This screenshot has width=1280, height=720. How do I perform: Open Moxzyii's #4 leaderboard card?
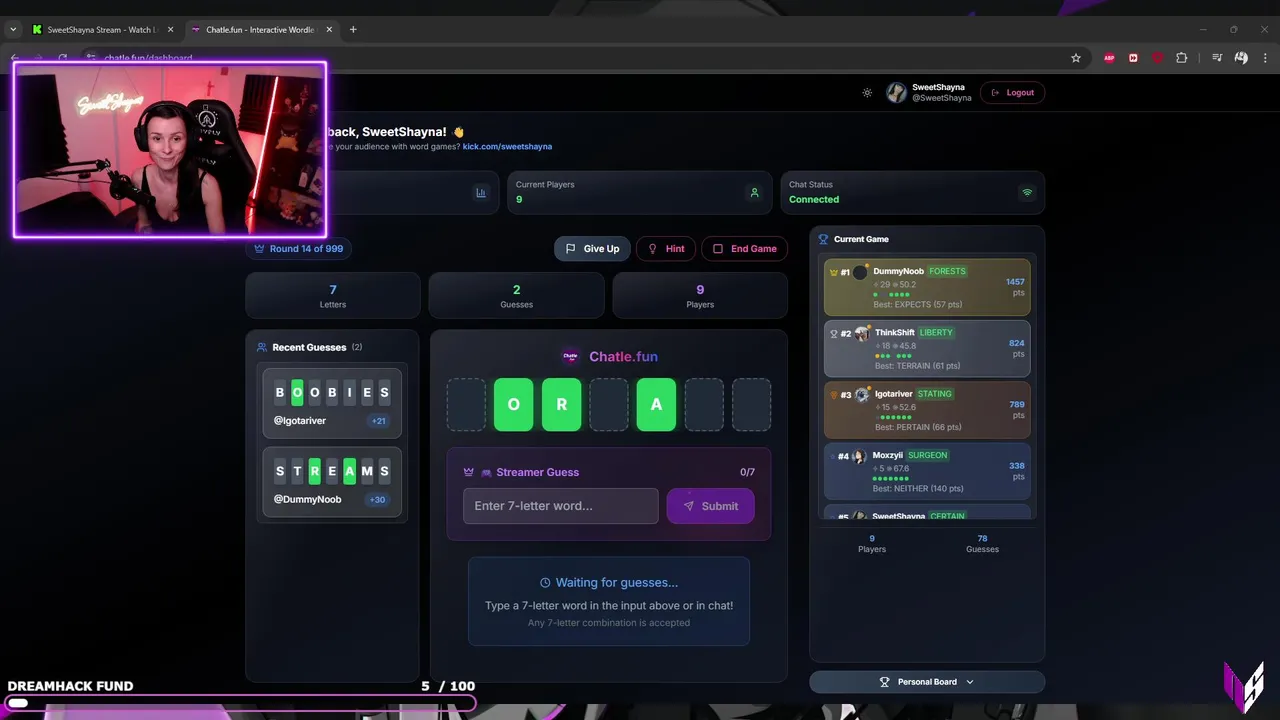pos(927,471)
